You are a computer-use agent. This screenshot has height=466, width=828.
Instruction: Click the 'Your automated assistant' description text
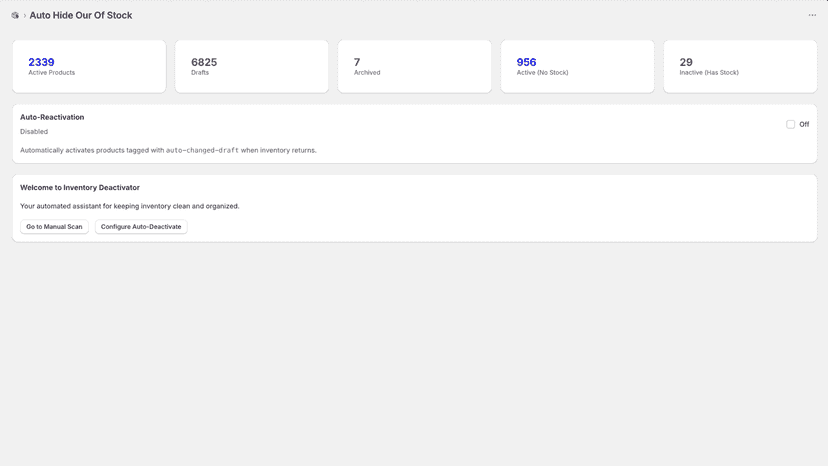tap(129, 206)
